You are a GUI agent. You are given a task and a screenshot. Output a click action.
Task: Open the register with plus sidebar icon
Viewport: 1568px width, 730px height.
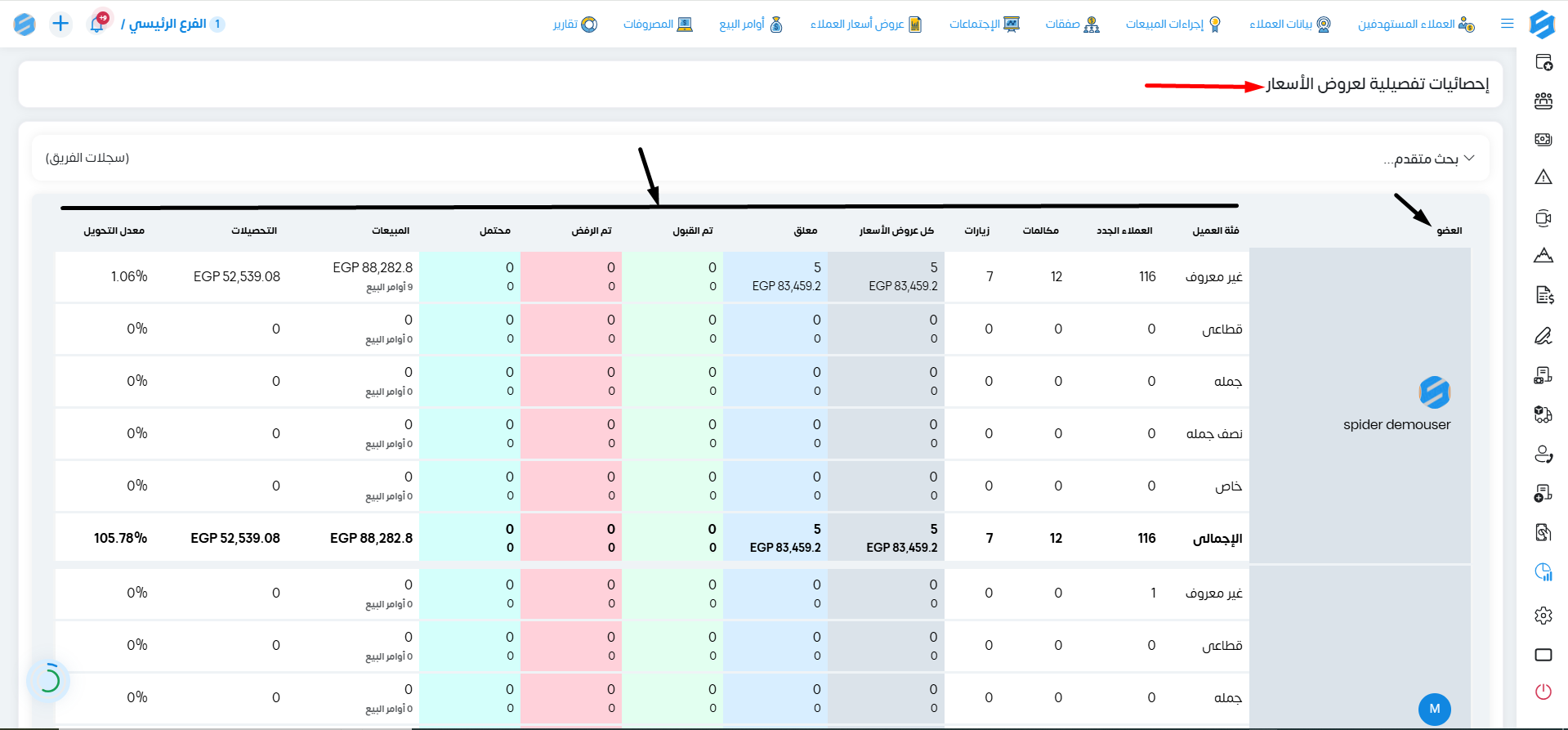1543,493
